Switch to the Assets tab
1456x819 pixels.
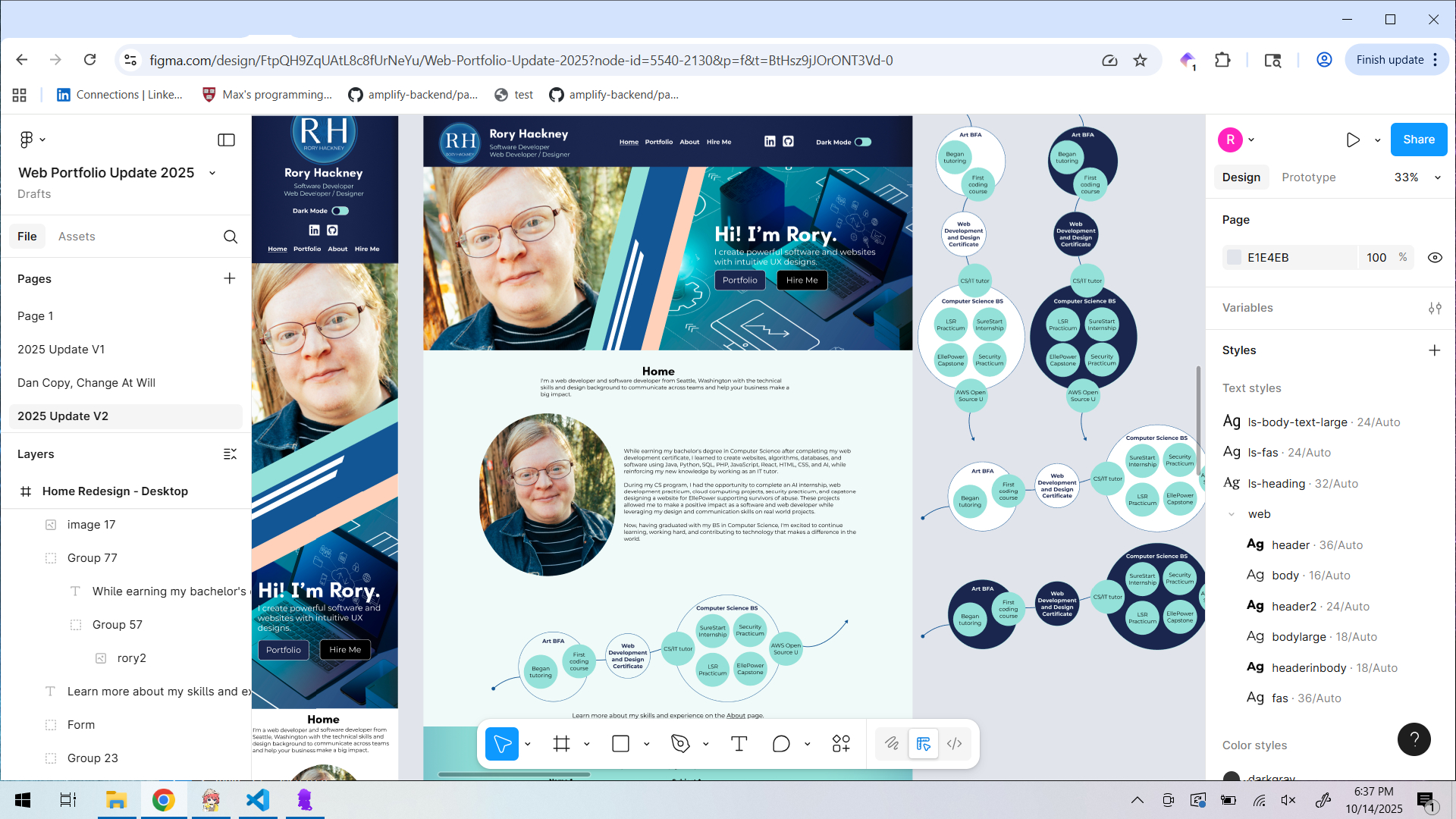click(x=77, y=237)
